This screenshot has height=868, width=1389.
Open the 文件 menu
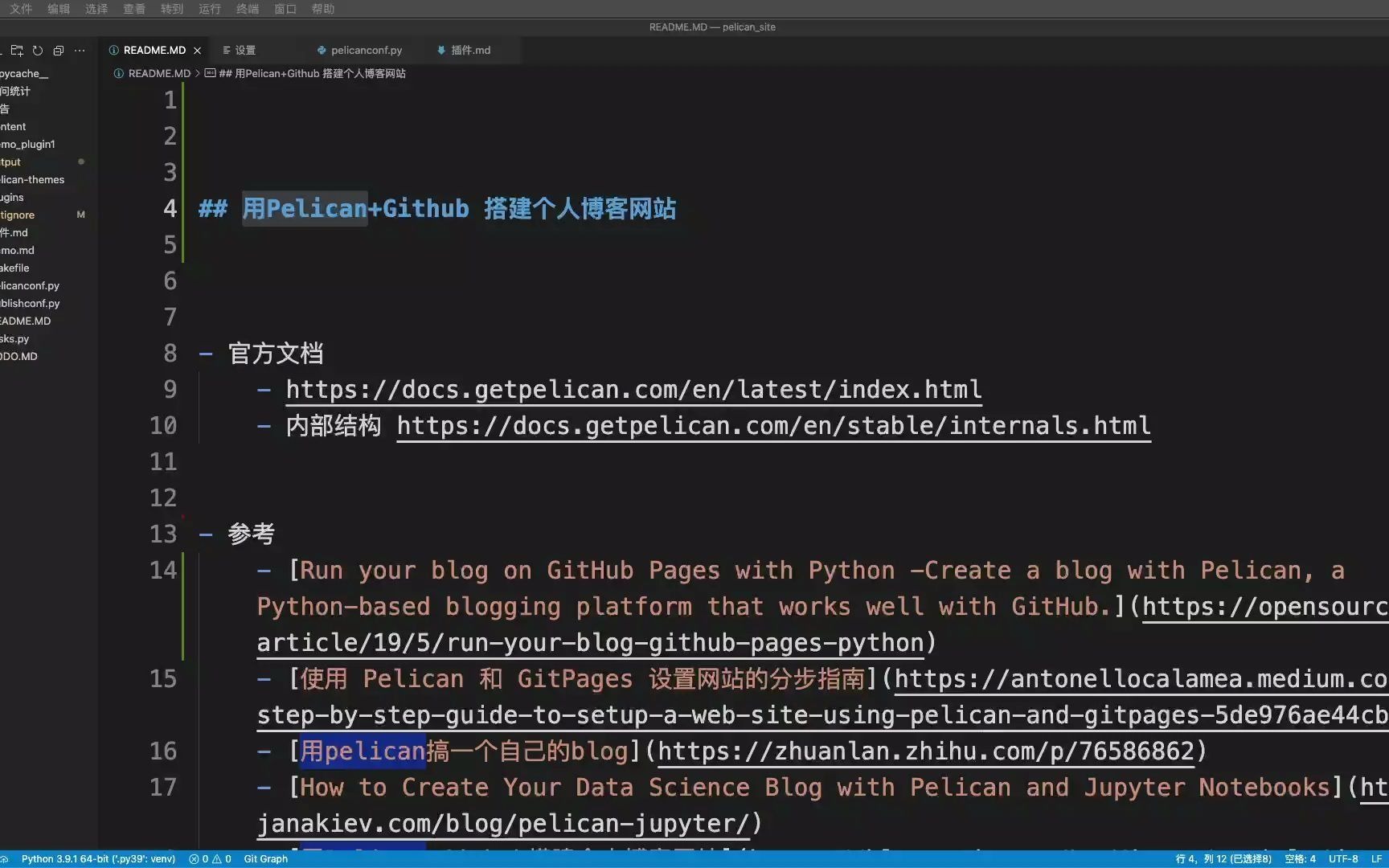(21, 9)
